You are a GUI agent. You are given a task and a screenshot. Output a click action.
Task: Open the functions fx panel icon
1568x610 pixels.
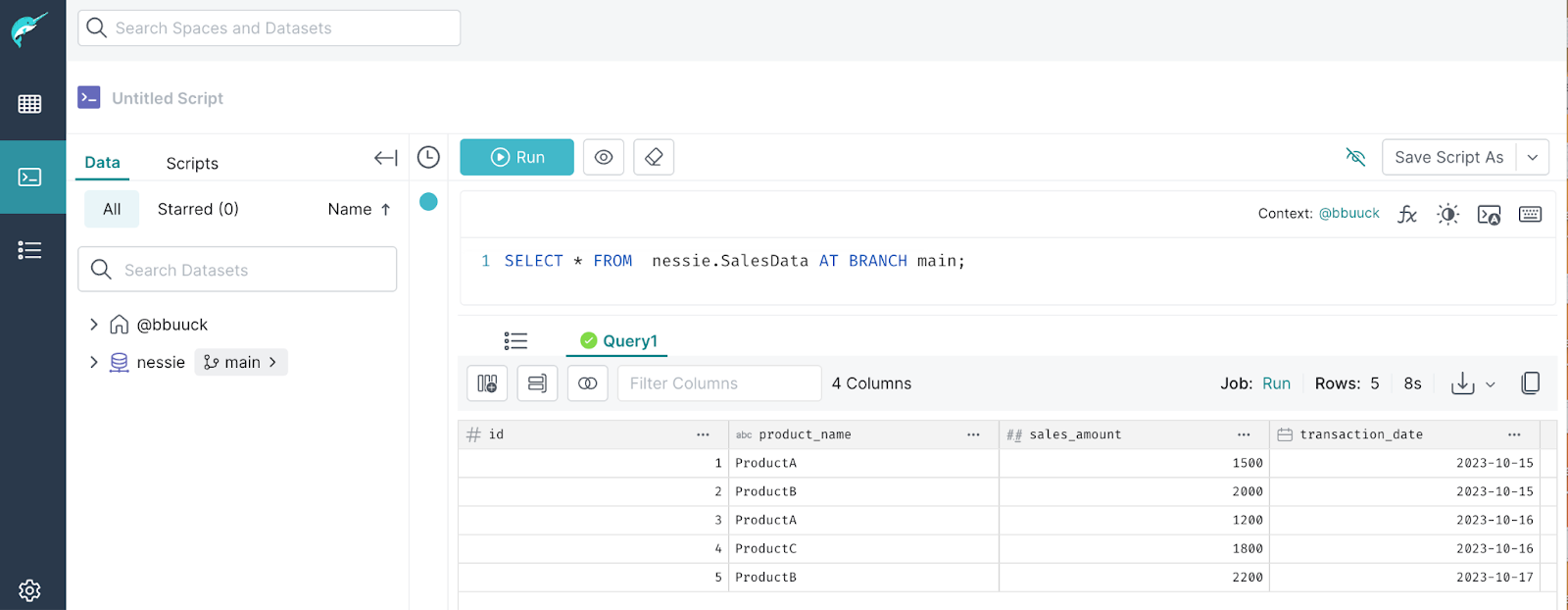tap(1407, 214)
